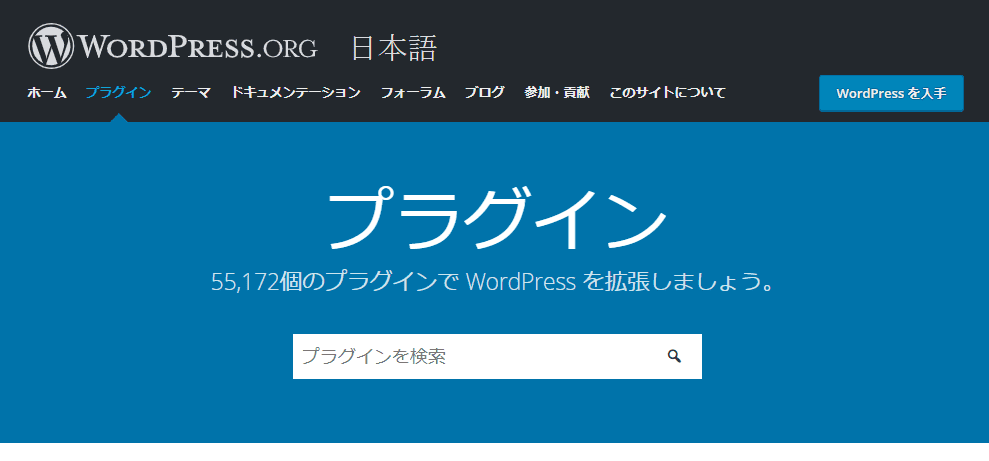Screen dimensions: 989x461
Task: Open the フォーラム menu item
Action: click(413, 93)
